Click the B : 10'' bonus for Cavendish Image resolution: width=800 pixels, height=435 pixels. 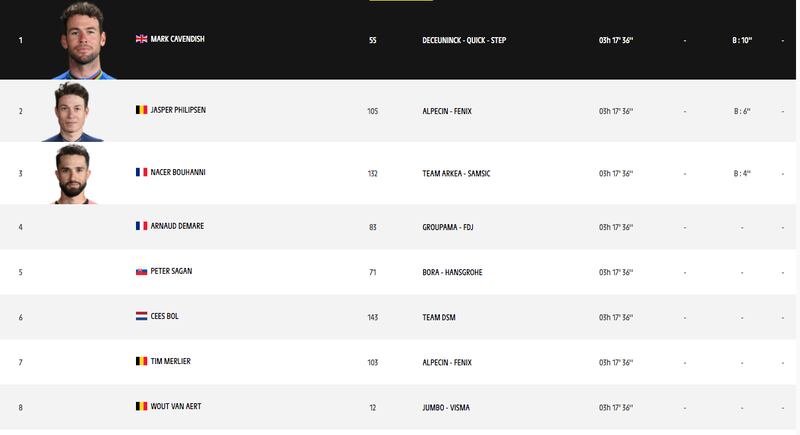click(x=742, y=40)
